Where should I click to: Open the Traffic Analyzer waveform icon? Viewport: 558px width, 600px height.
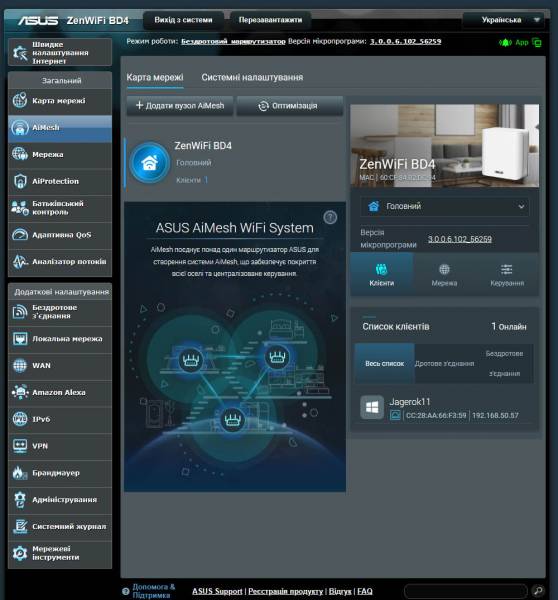[20, 262]
